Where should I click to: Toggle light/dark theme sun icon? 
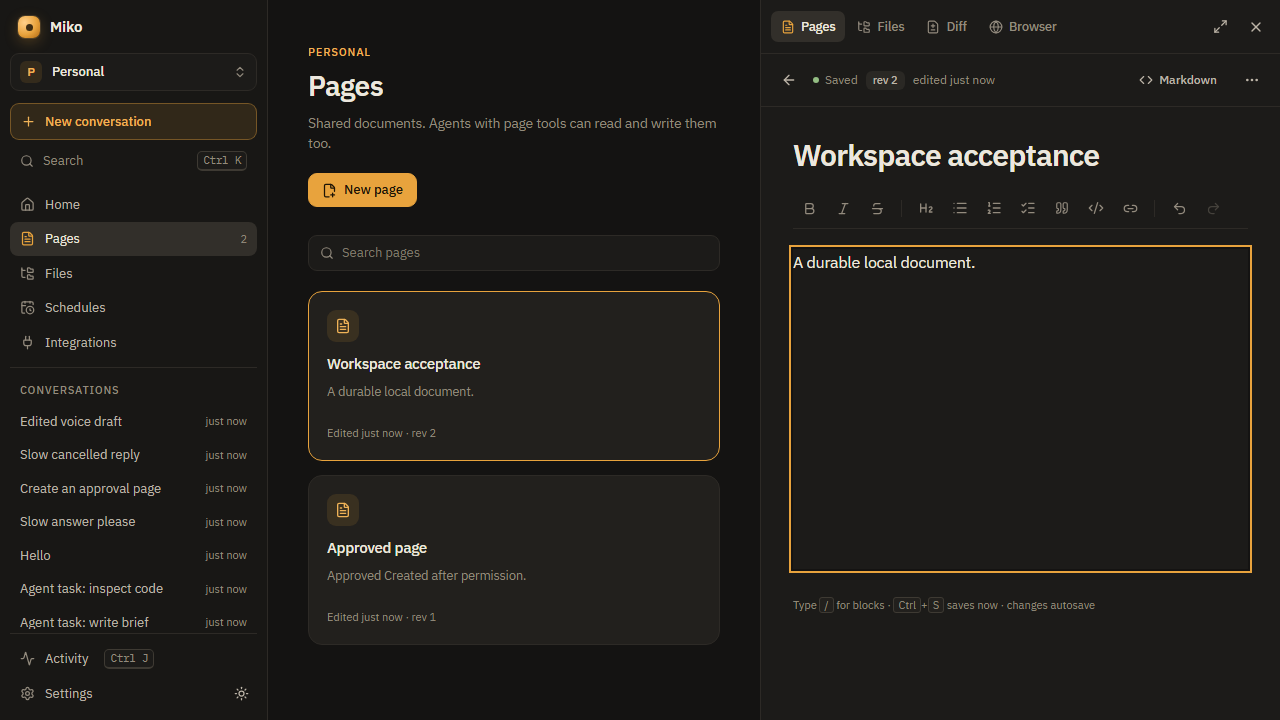point(241,693)
